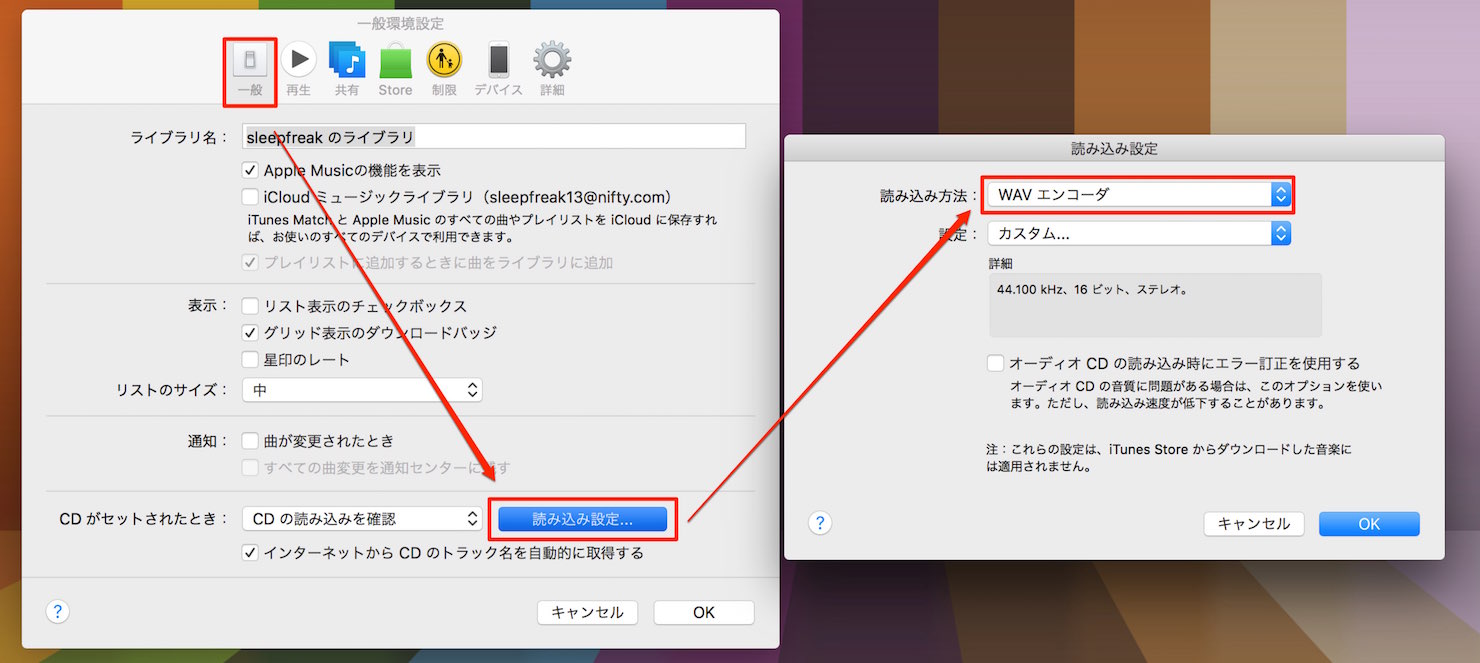Open the デバイス (Devices) preferences pane
This screenshot has width=1480, height=663.
pos(498,69)
